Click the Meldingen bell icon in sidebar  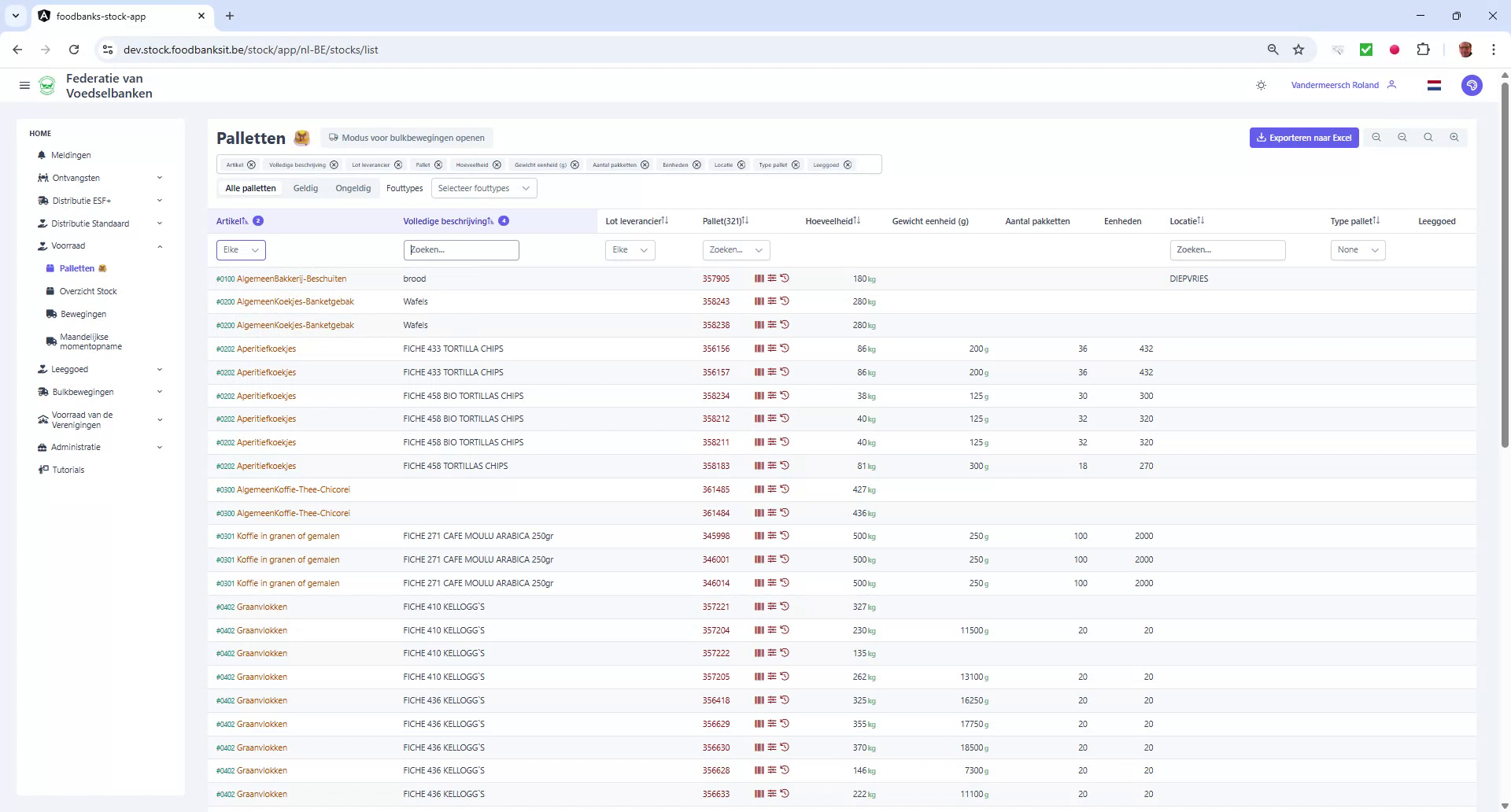coord(41,155)
